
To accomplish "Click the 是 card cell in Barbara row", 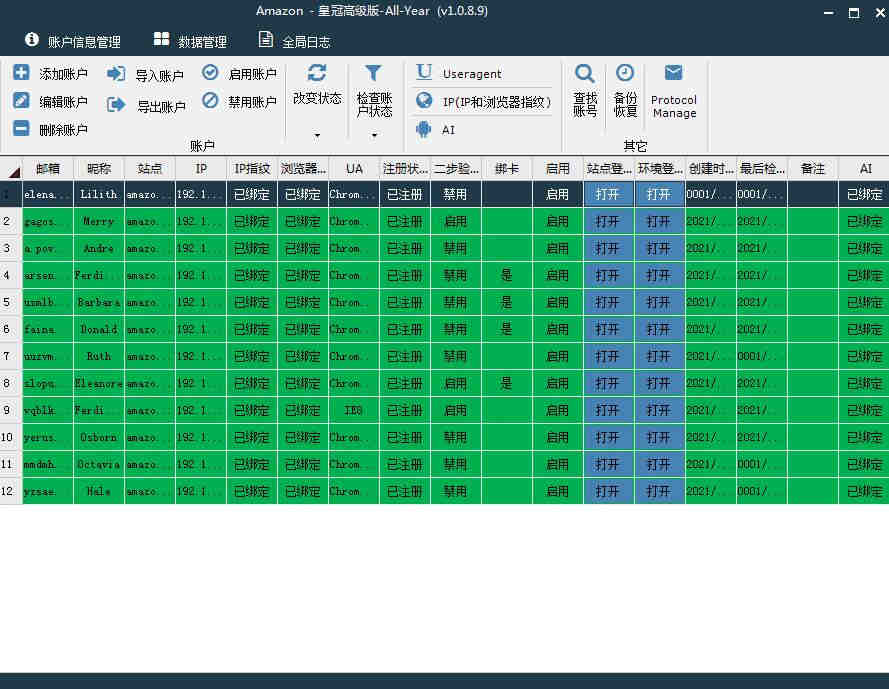I will (507, 302).
